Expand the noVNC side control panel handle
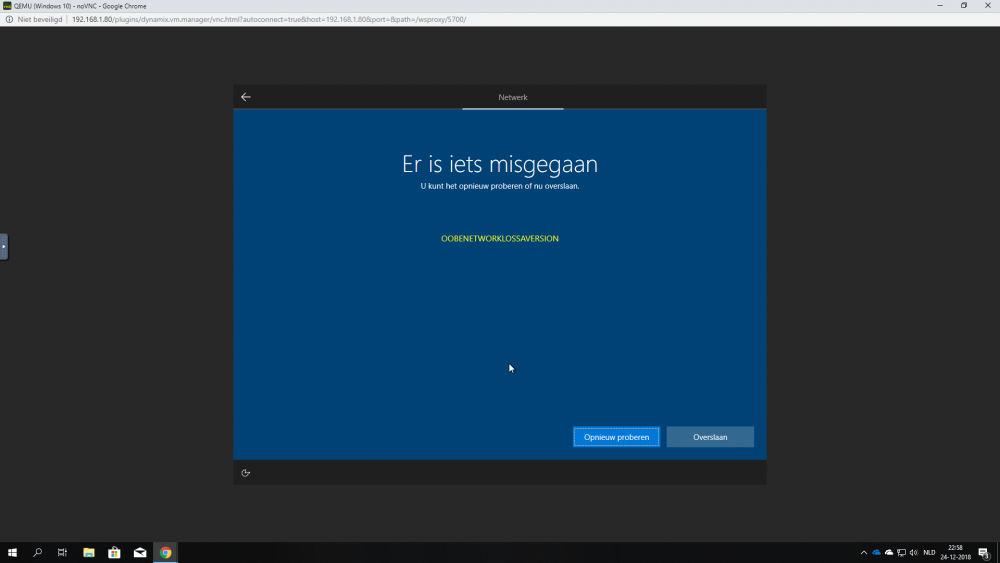1000x563 pixels. (4, 247)
